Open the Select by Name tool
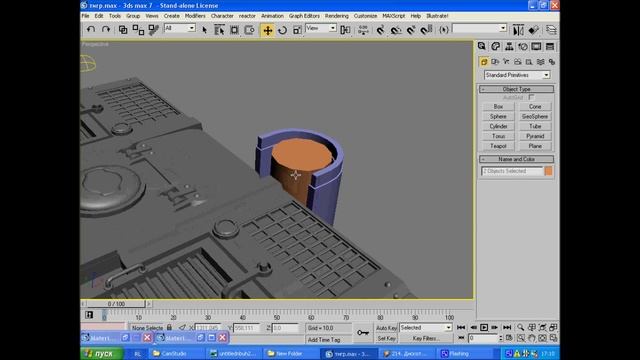The width and height of the screenshot is (640, 360). 219,30
